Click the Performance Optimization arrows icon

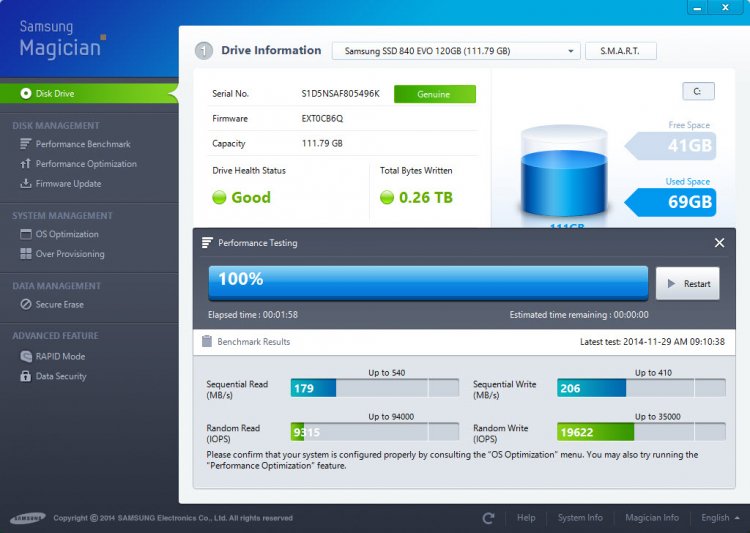26,164
